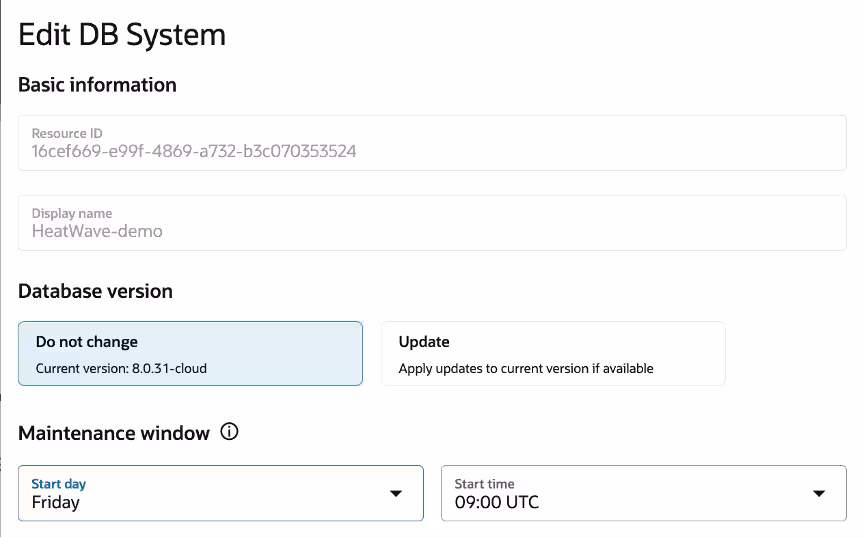Screen dimensions: 864x538
Task: Open the Start time combo box
Action: (x=643, y=493)
